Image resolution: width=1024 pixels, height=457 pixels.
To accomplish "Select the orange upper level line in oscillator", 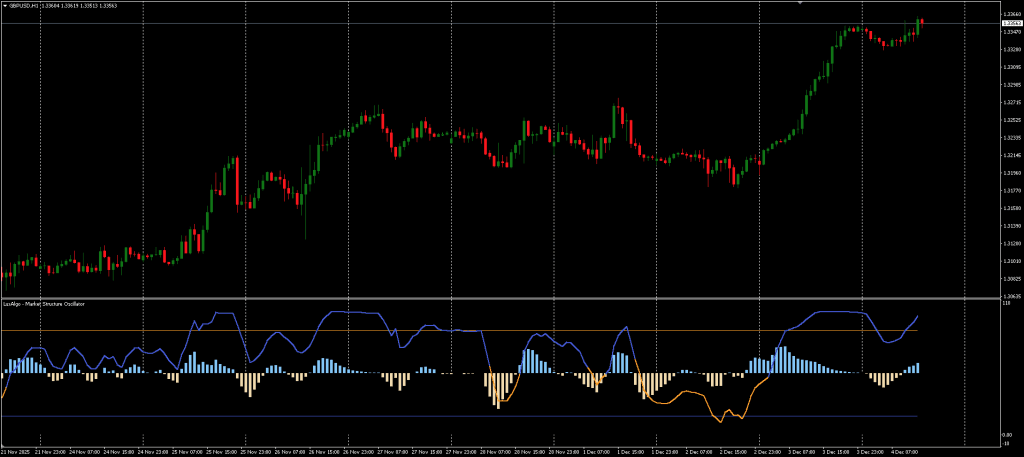I will click(x=459, y=330).
